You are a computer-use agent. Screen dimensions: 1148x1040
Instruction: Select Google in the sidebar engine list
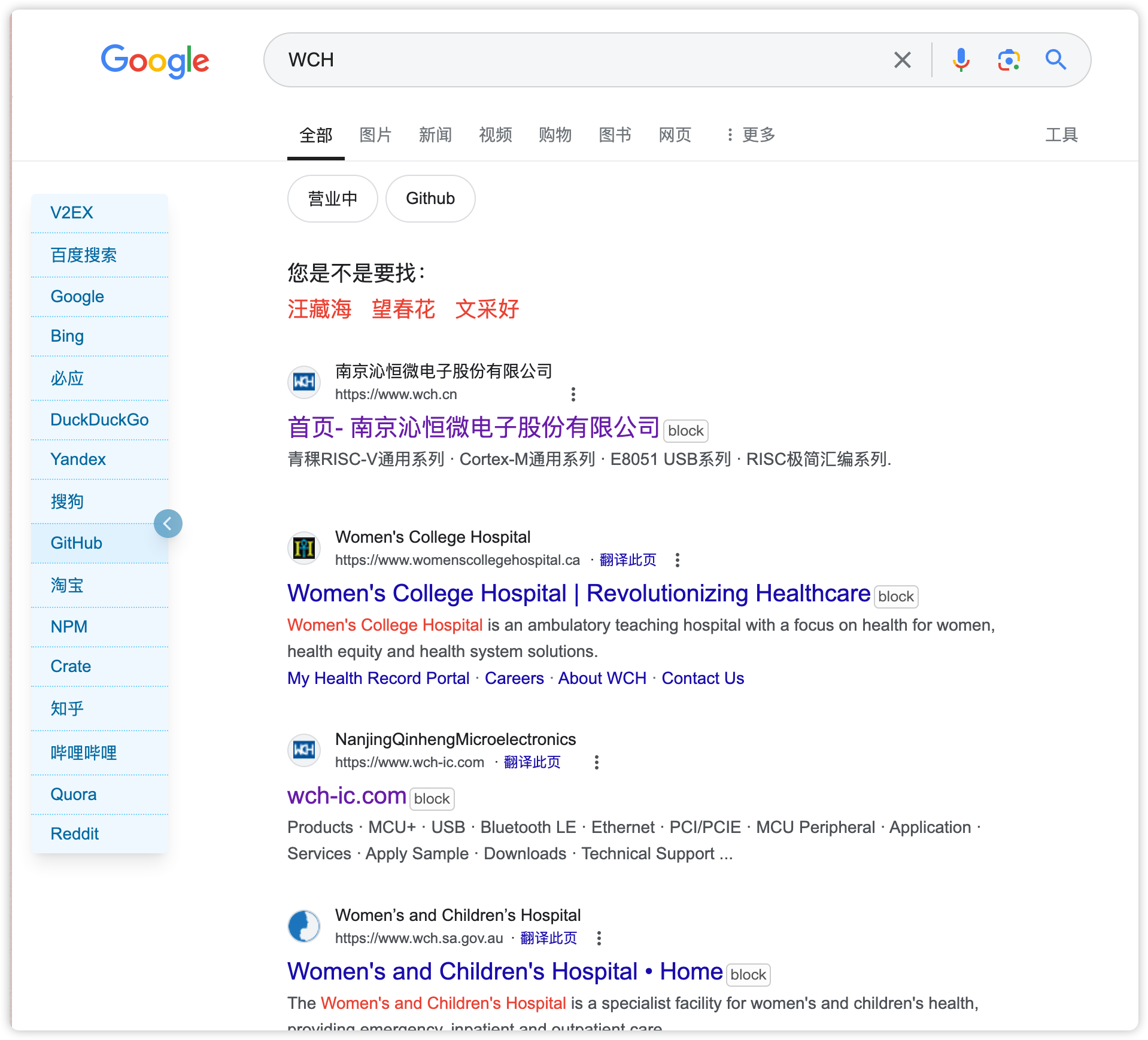[x=99, y=297]
